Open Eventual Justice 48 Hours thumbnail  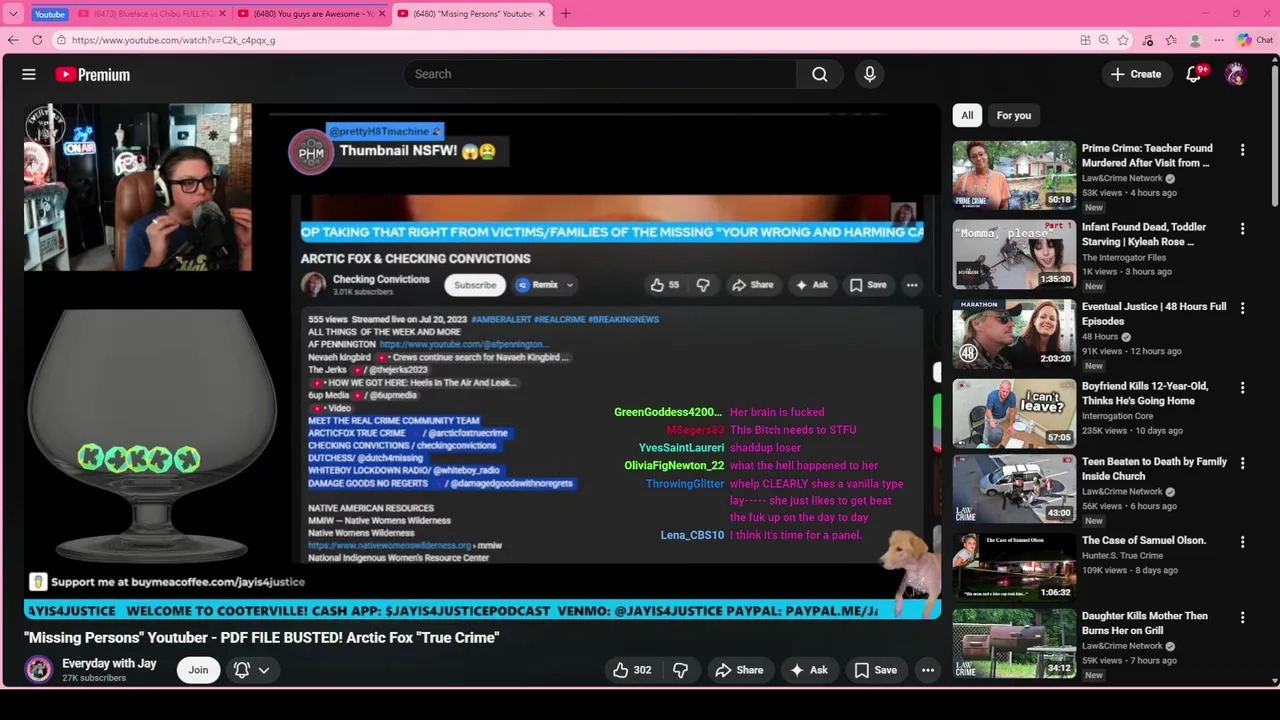click(x=1014, y=333)
